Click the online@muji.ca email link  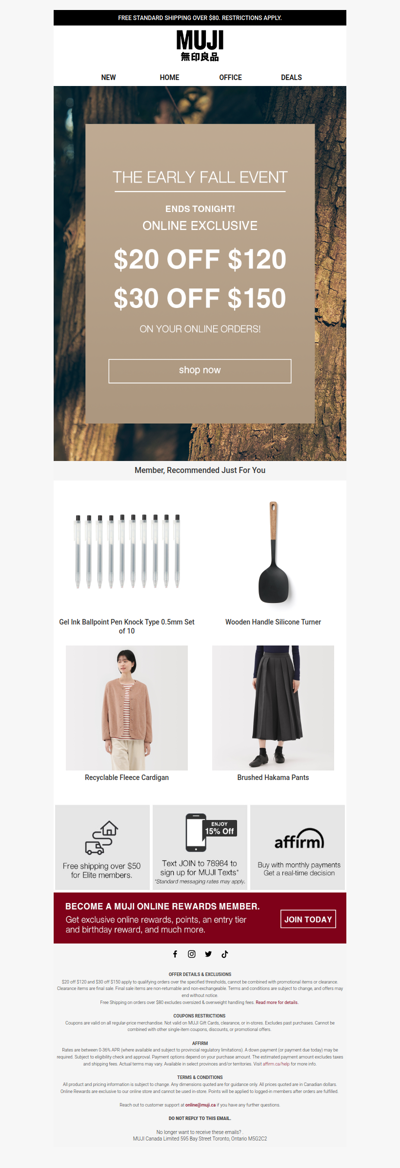click(199, 1105)
